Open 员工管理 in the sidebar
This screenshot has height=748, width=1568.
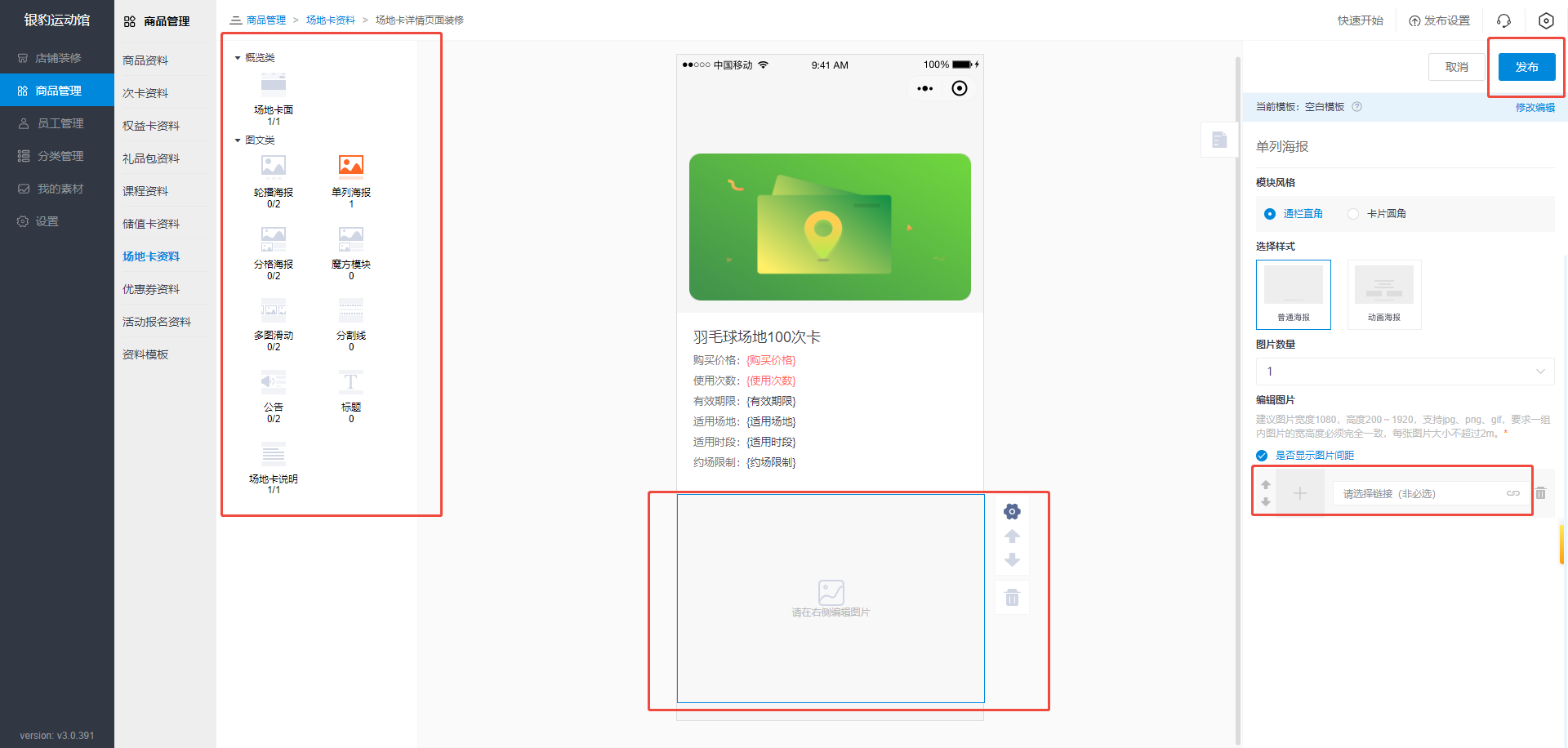[x=60, y=123]
